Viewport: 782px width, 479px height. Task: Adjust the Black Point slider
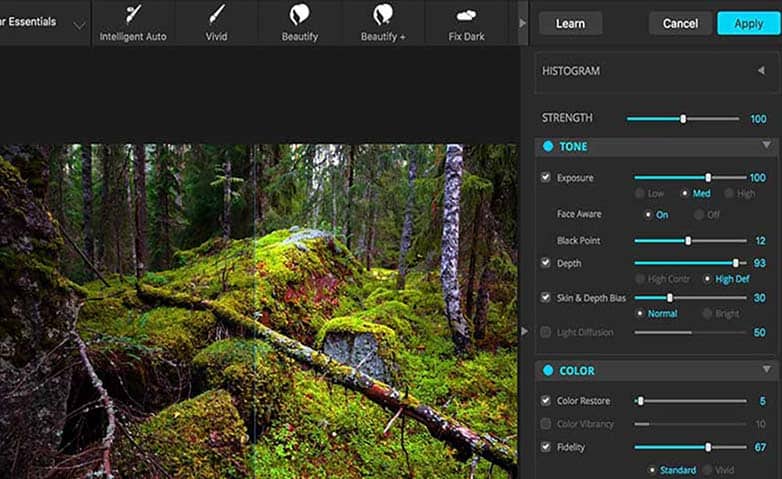688,240
